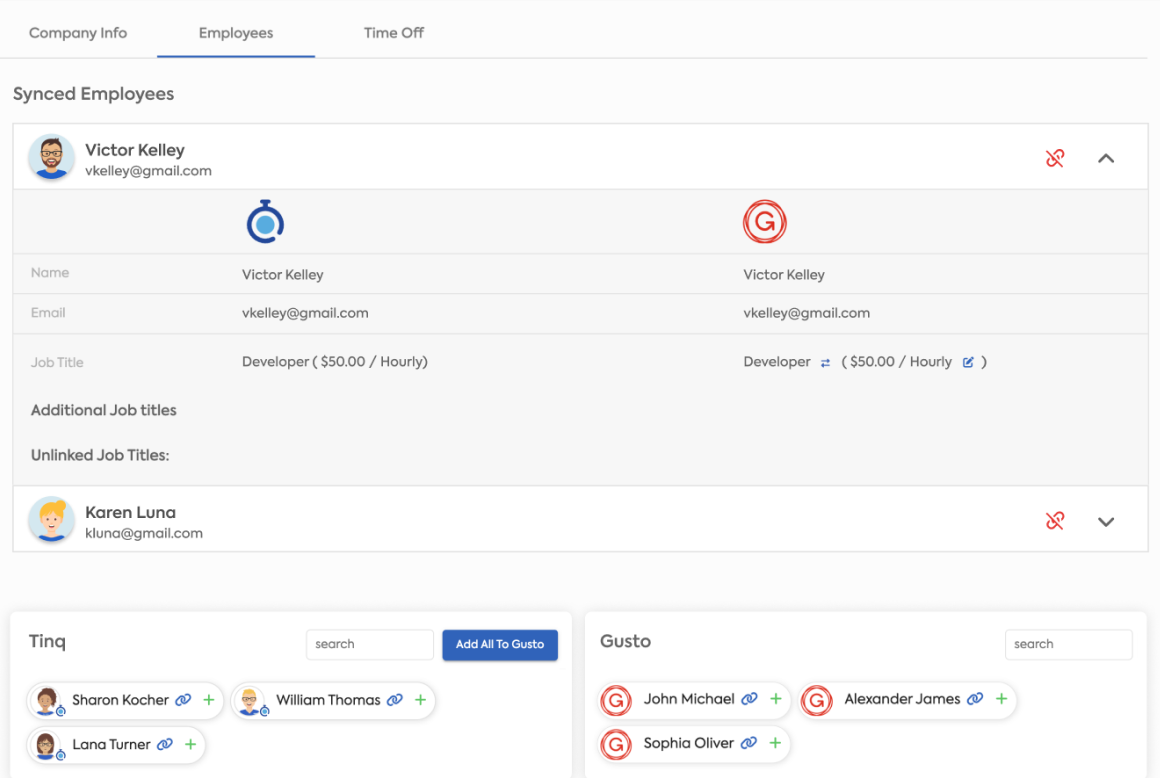Click kluna@gmail.com email text
Viewport: 1160px width, 778px height.
144,533
